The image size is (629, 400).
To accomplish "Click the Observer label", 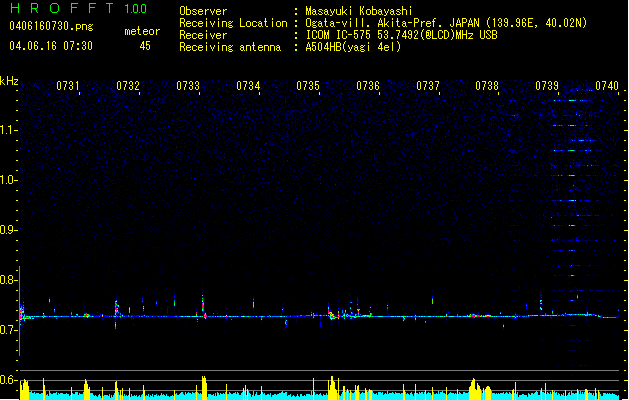I will [x=203, y=11].
